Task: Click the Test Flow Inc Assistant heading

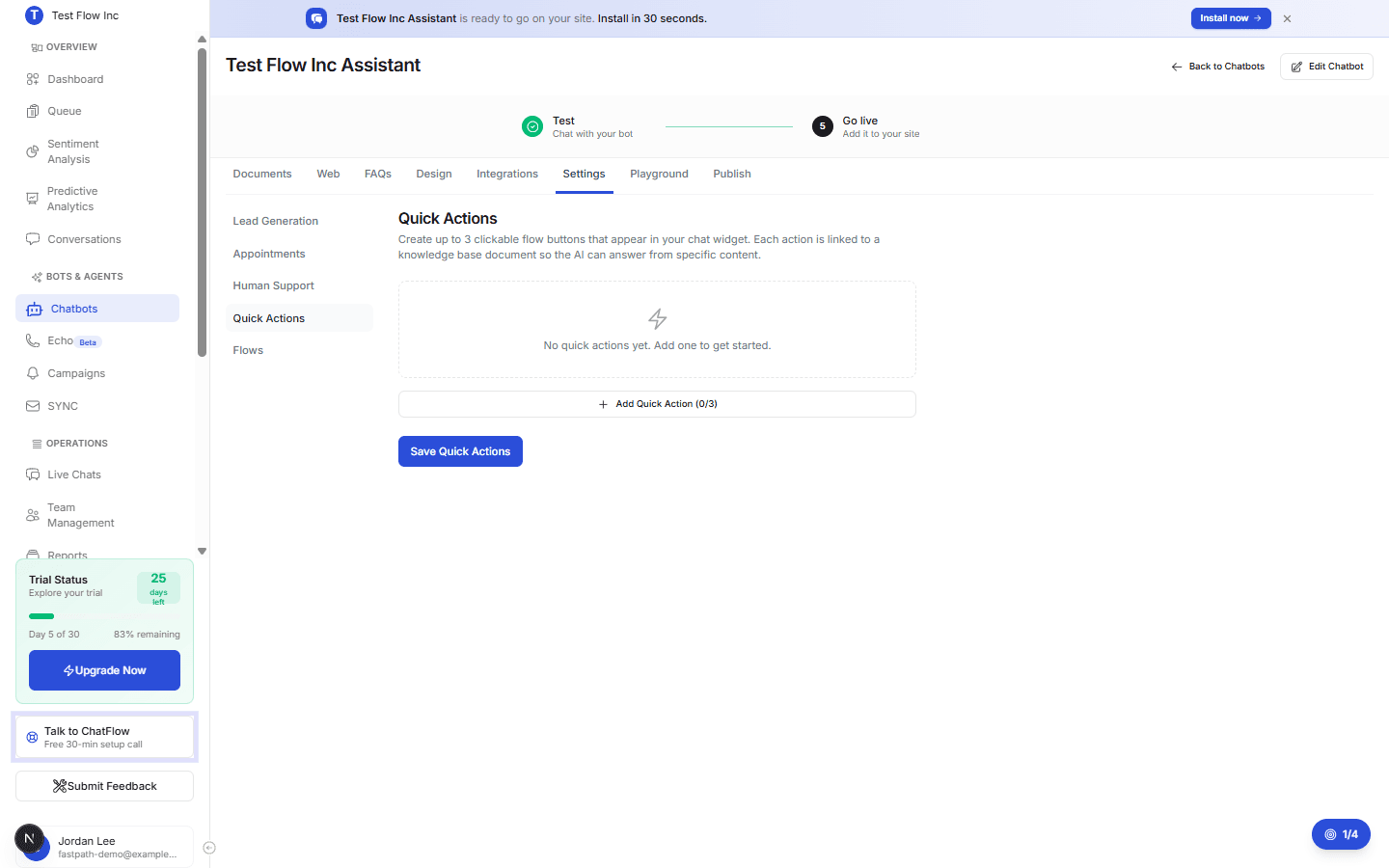Action: (323, 65)
